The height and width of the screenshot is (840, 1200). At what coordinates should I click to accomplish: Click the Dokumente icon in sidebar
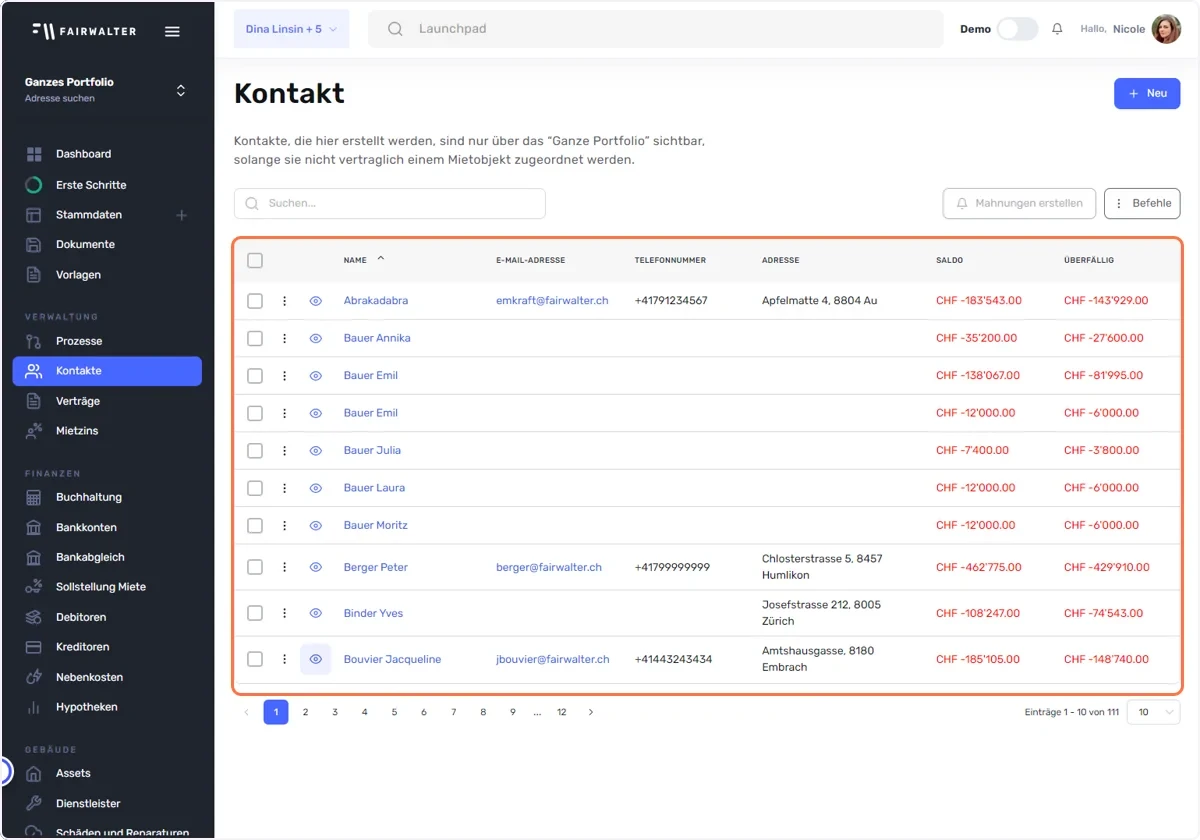click(34, 245)
